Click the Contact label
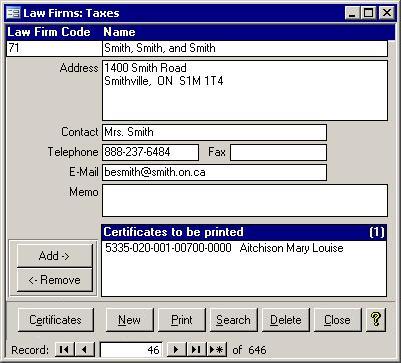Viewport: 401px width, 363px height. pyautogui.click(x=80, y=132)
